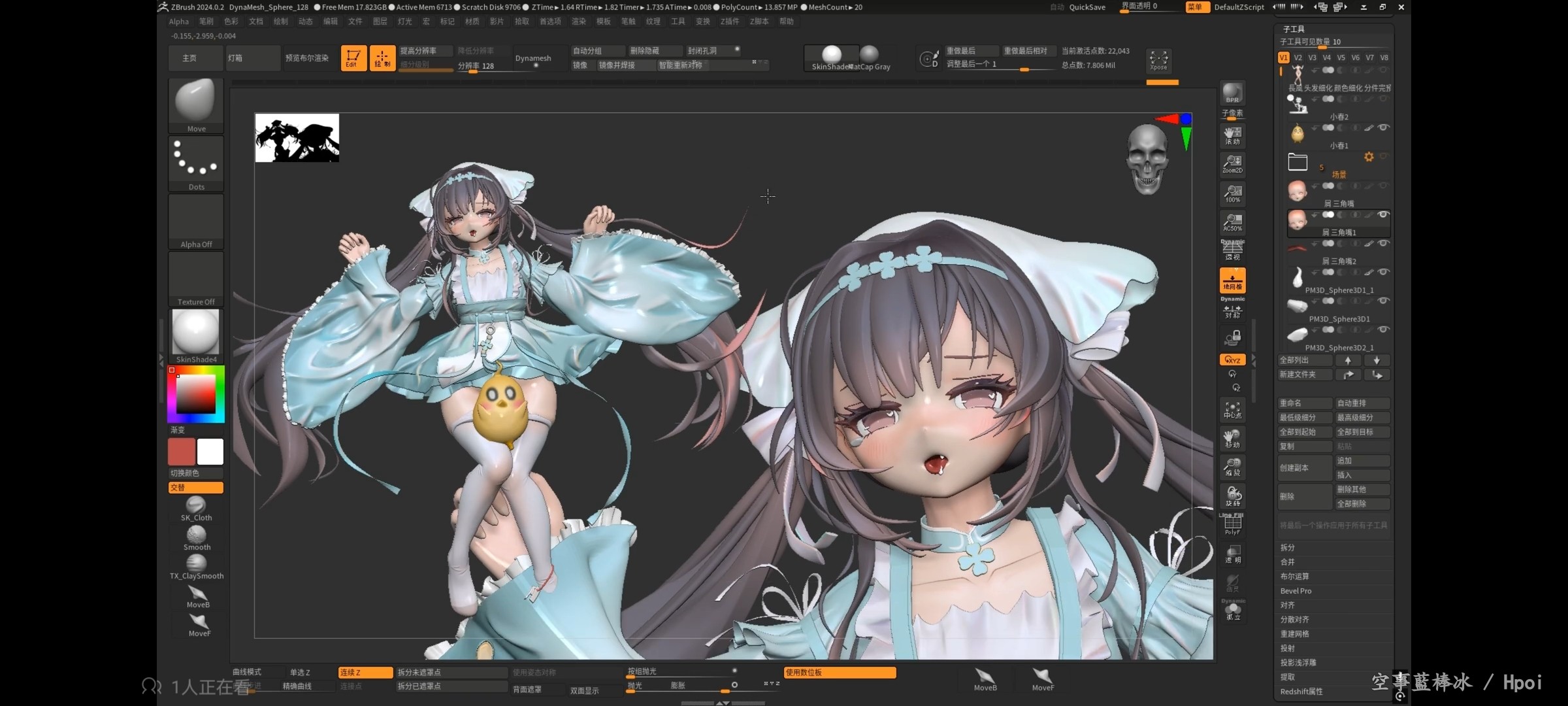Screen dimensions: 1568x706
Task: Click the 滚动 scroll canvas icon
Action: [x=1233, y=135]
